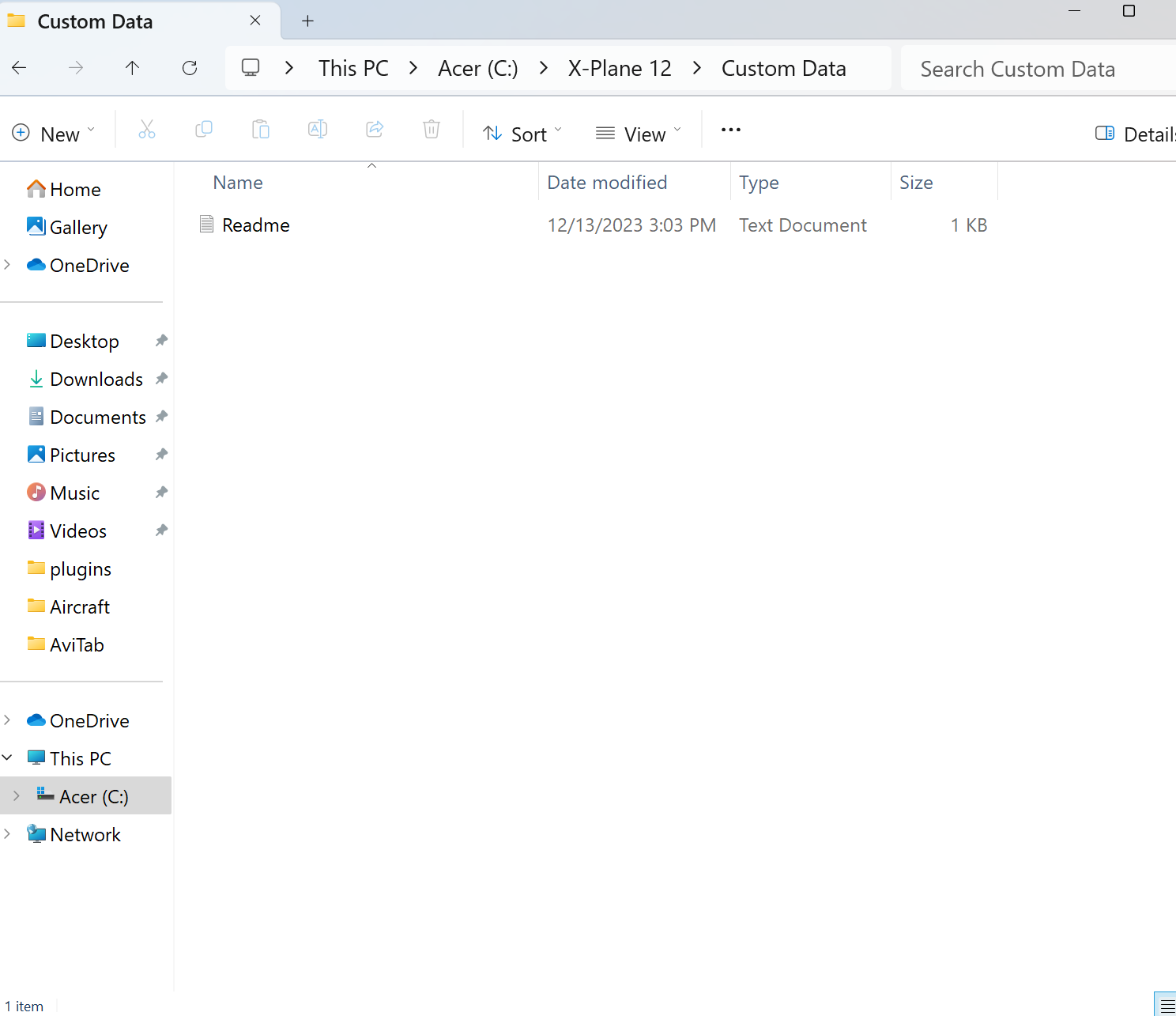This screenshot has width=1176, height=1016.
Task: Select Network in navigation pane
Action: [x=85, y=835]
